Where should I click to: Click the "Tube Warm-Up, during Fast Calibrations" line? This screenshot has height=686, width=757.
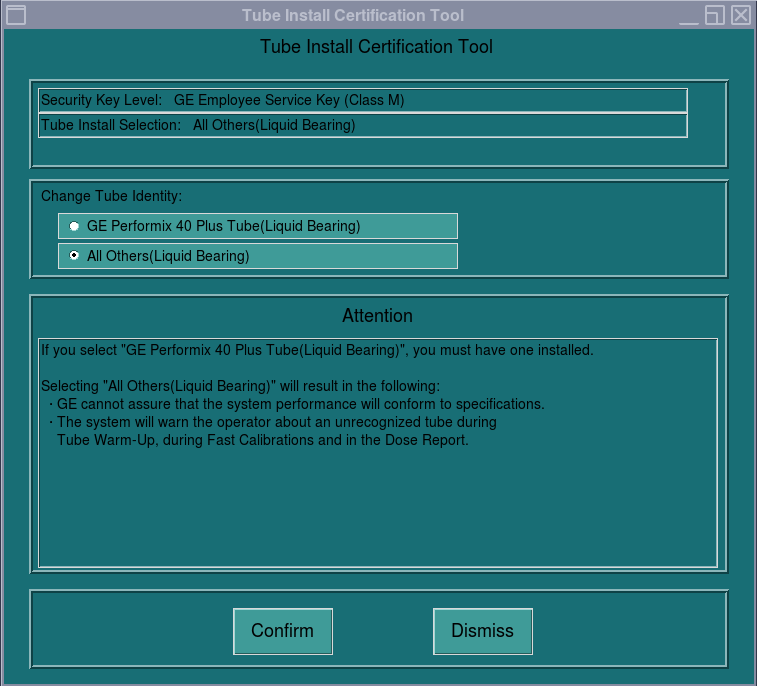(262, 440)
